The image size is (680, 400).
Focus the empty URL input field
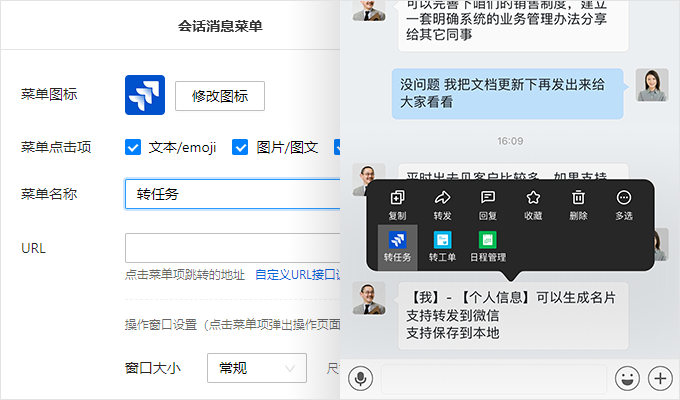pos(232,247)
